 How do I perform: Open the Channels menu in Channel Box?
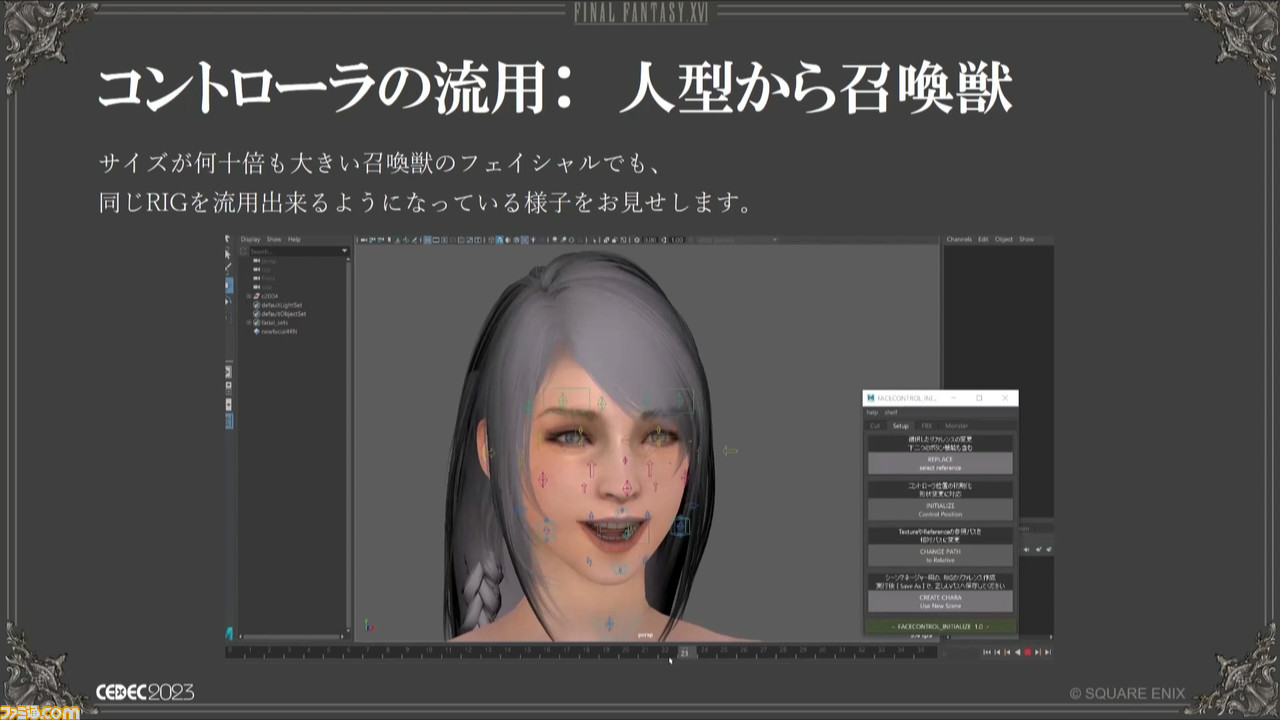[x=959, y=240]
